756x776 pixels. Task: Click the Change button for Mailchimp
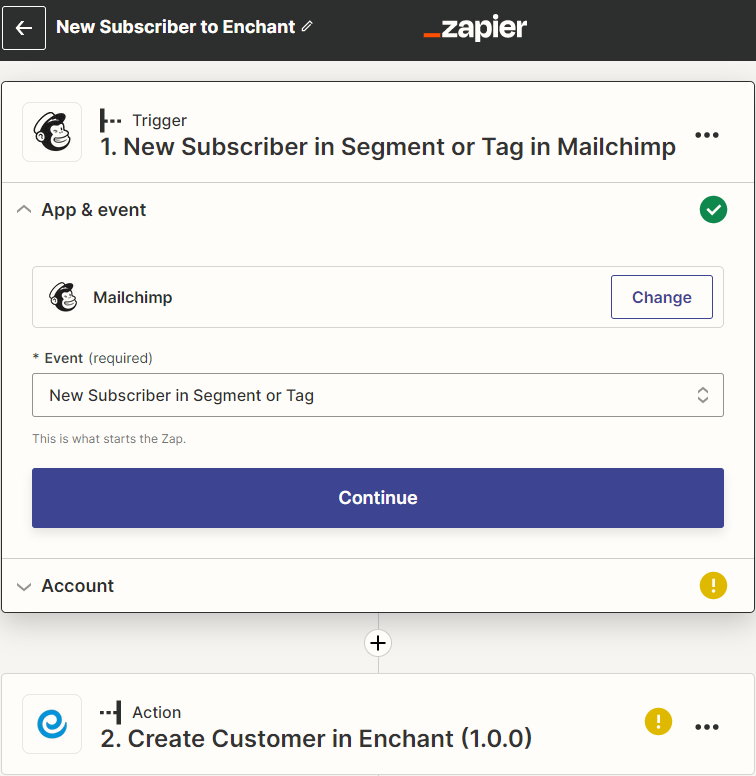[x=661, y=297]
